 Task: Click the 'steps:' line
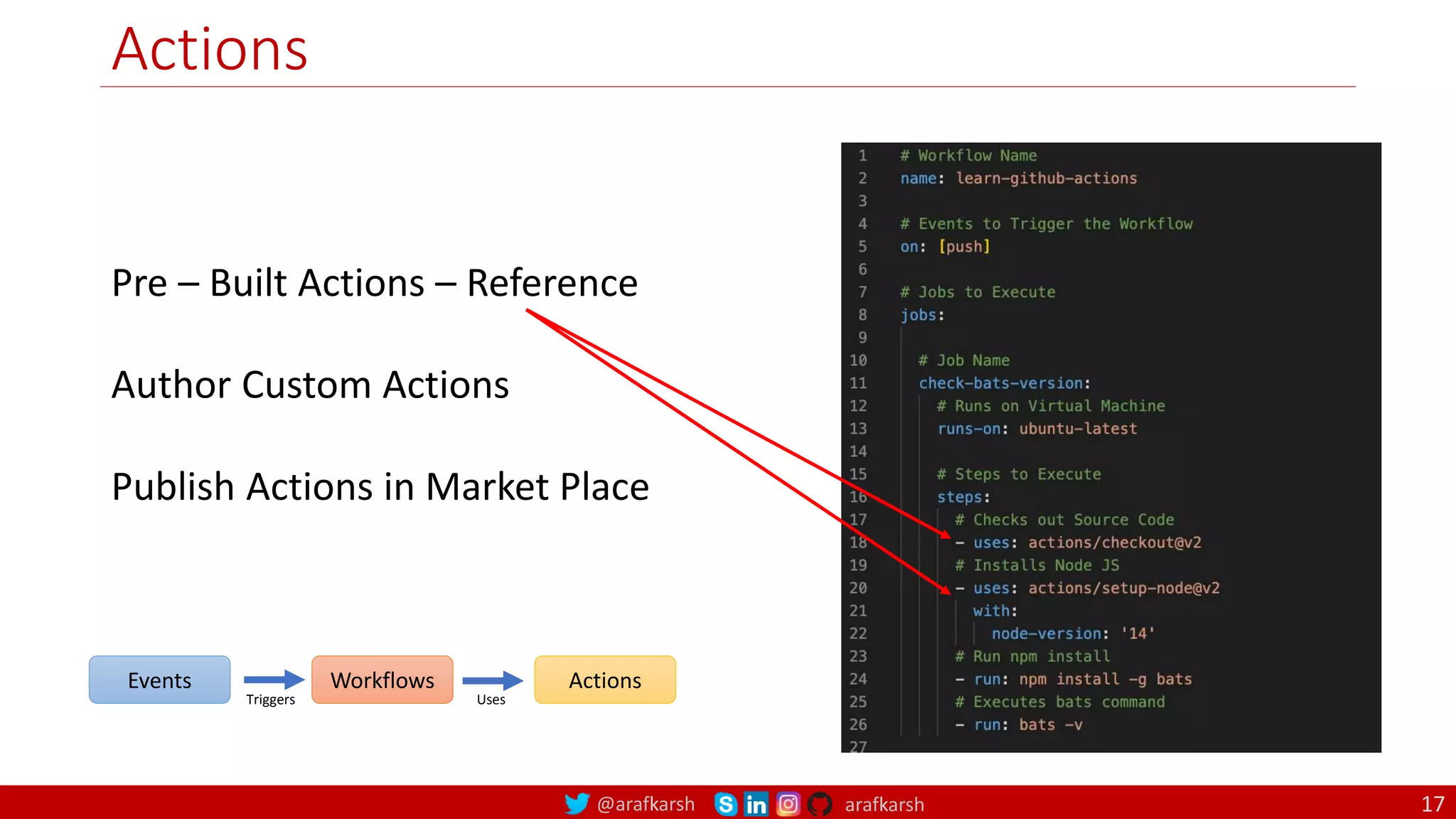963,497
